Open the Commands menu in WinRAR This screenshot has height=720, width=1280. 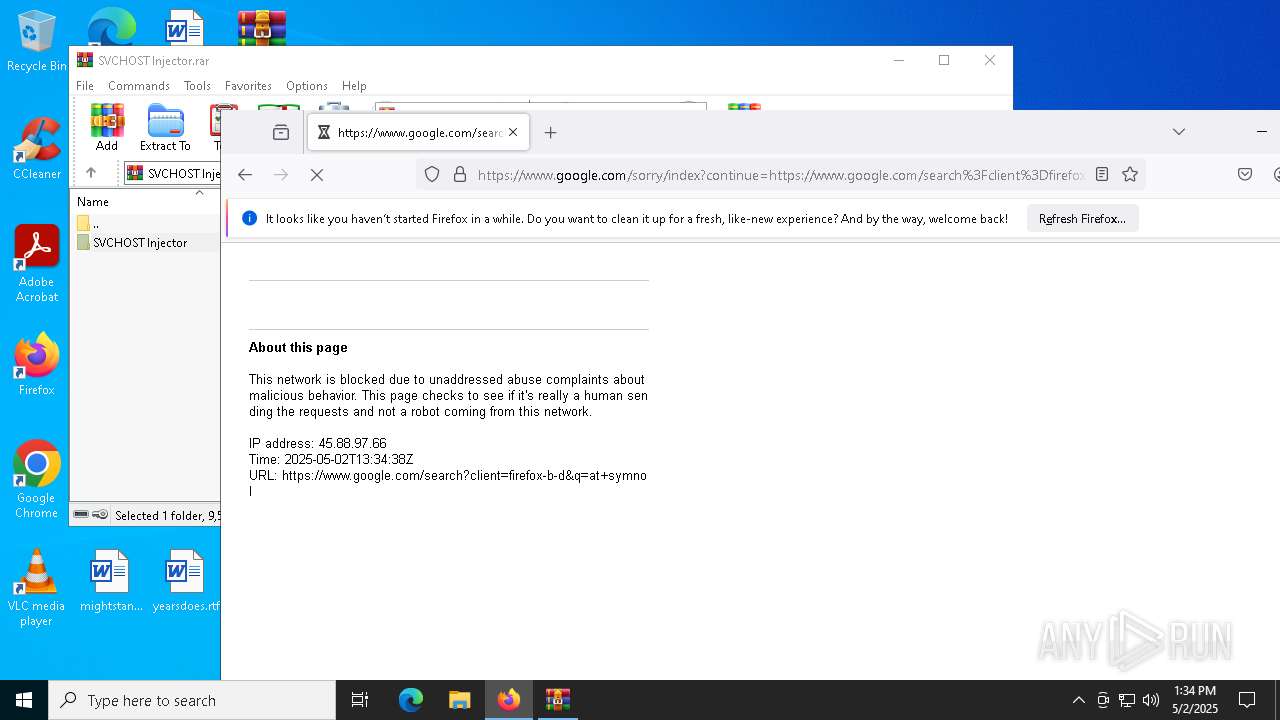click(139, 86)
